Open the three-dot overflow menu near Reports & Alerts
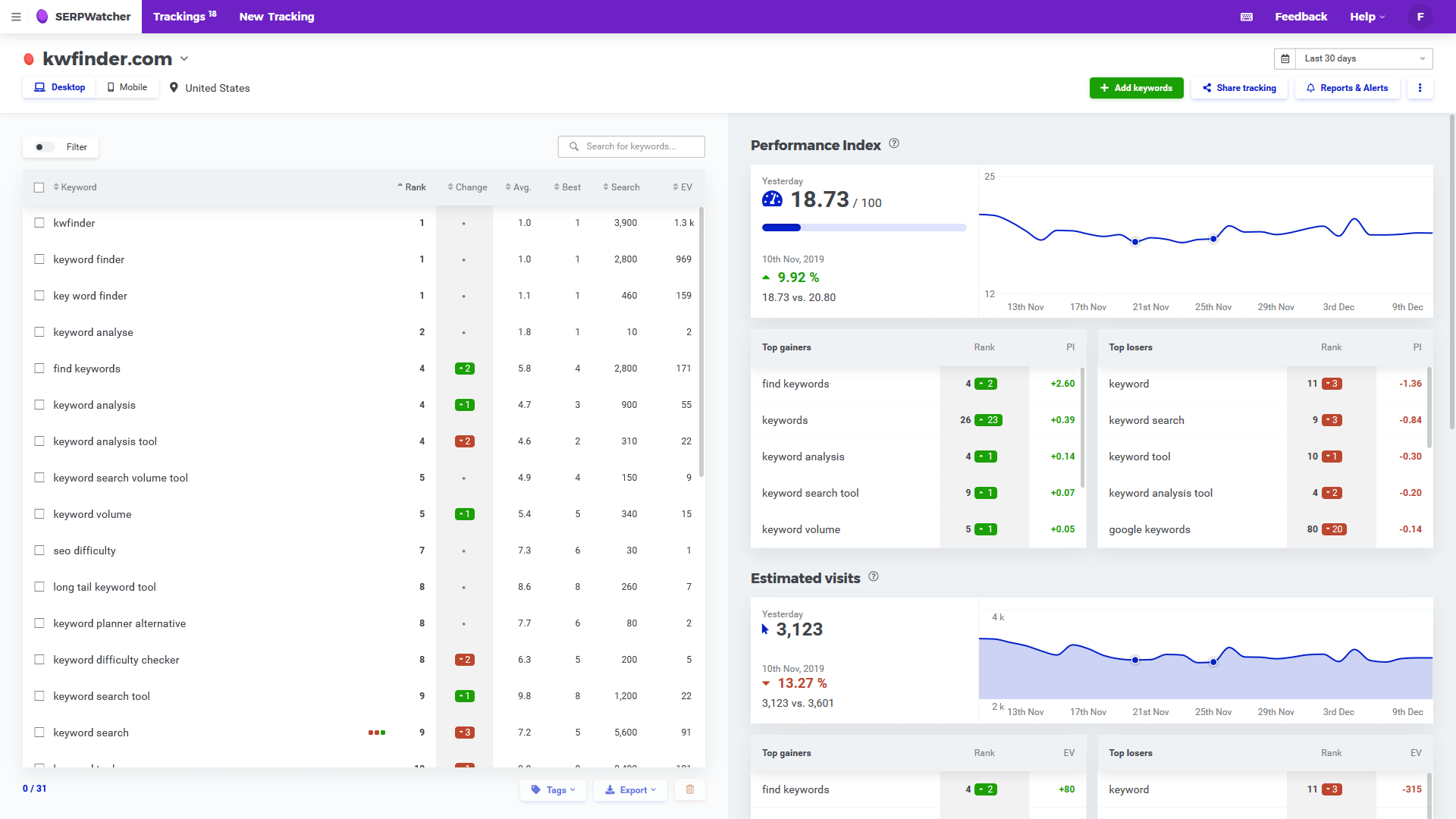1456x819 pixels. [x=1420, y=87]
